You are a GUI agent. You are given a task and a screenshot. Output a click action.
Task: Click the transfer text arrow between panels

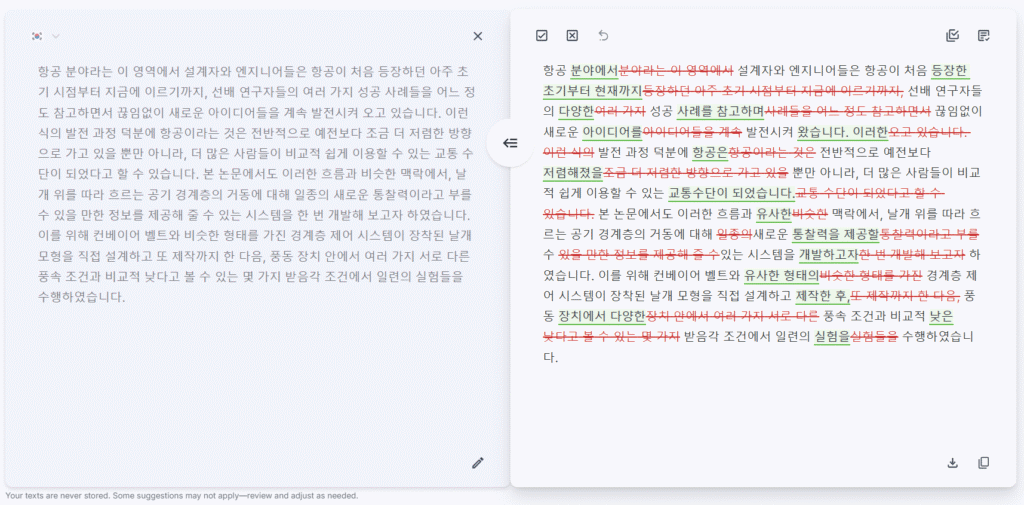coord(510,143)
